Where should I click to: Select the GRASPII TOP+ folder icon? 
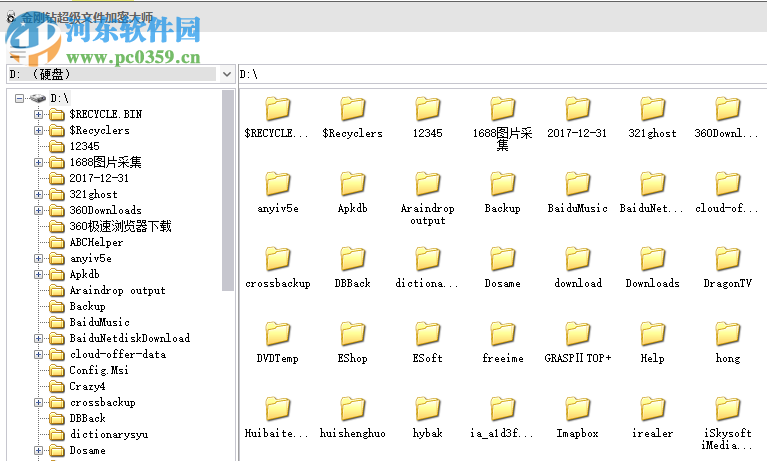tap(578, 334)
